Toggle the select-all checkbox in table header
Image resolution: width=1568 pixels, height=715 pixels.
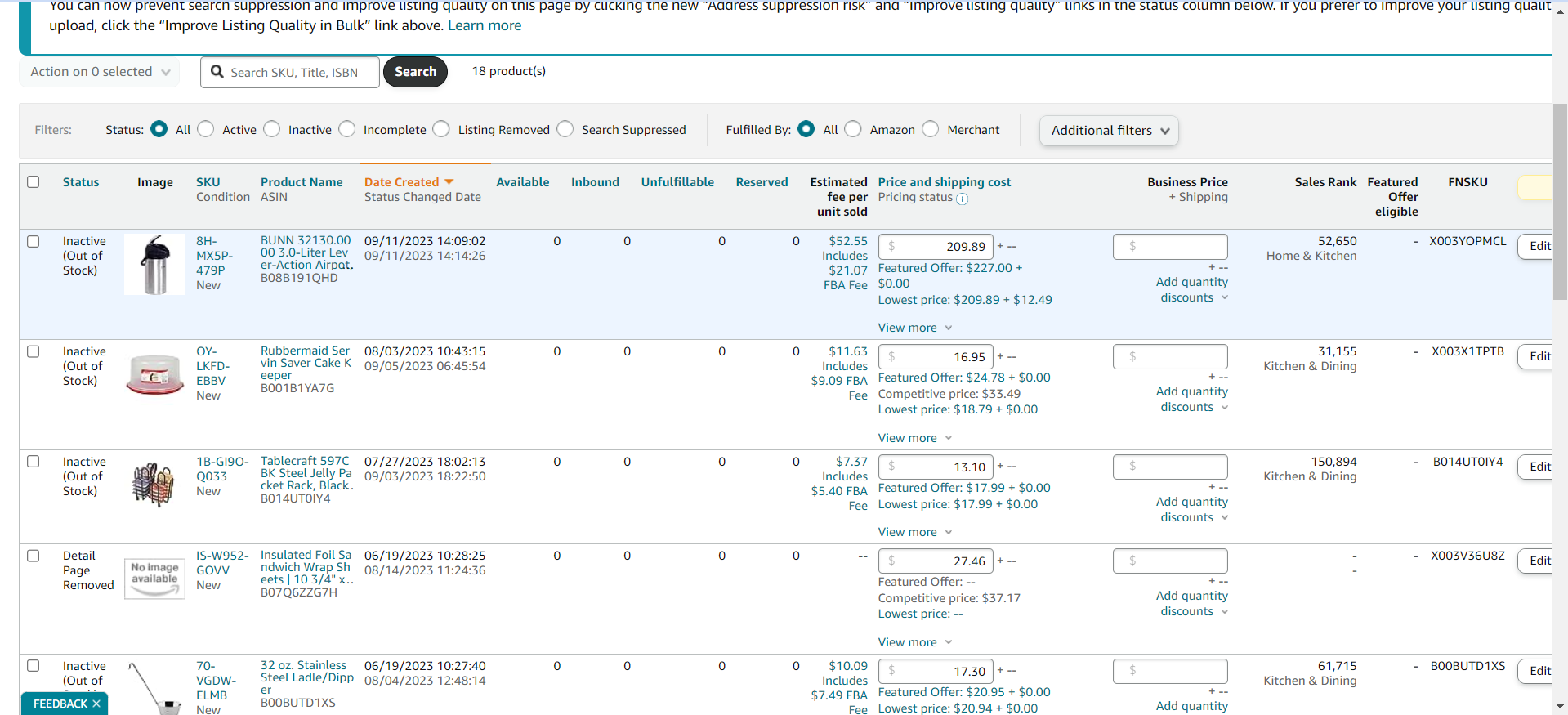[34, 182]
